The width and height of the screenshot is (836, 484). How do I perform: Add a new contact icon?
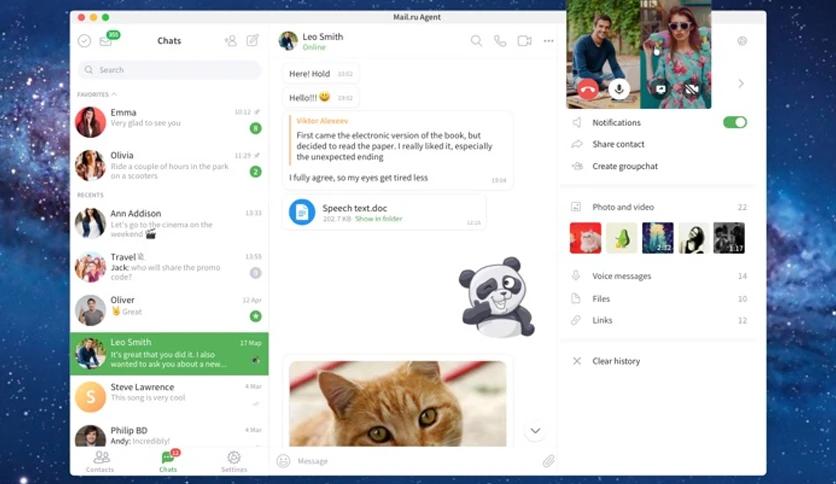tap(230, 41)
